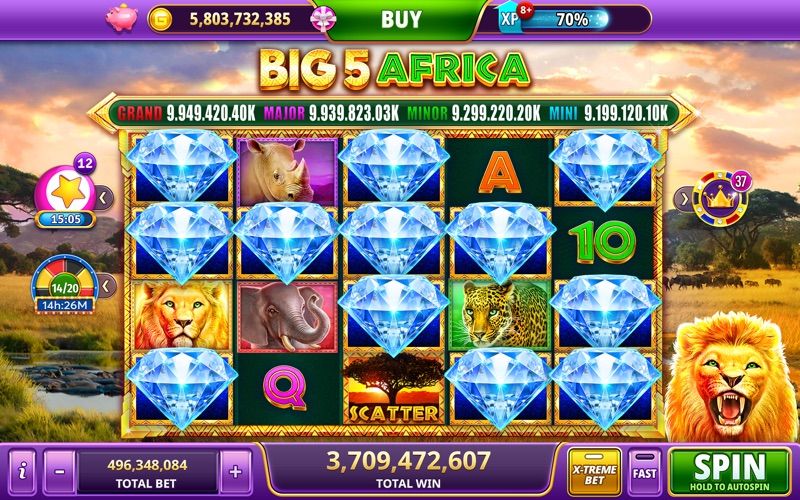Toggle X-TREME BET mode
Screen dimensions: 800x500
[x=594, y=472]
